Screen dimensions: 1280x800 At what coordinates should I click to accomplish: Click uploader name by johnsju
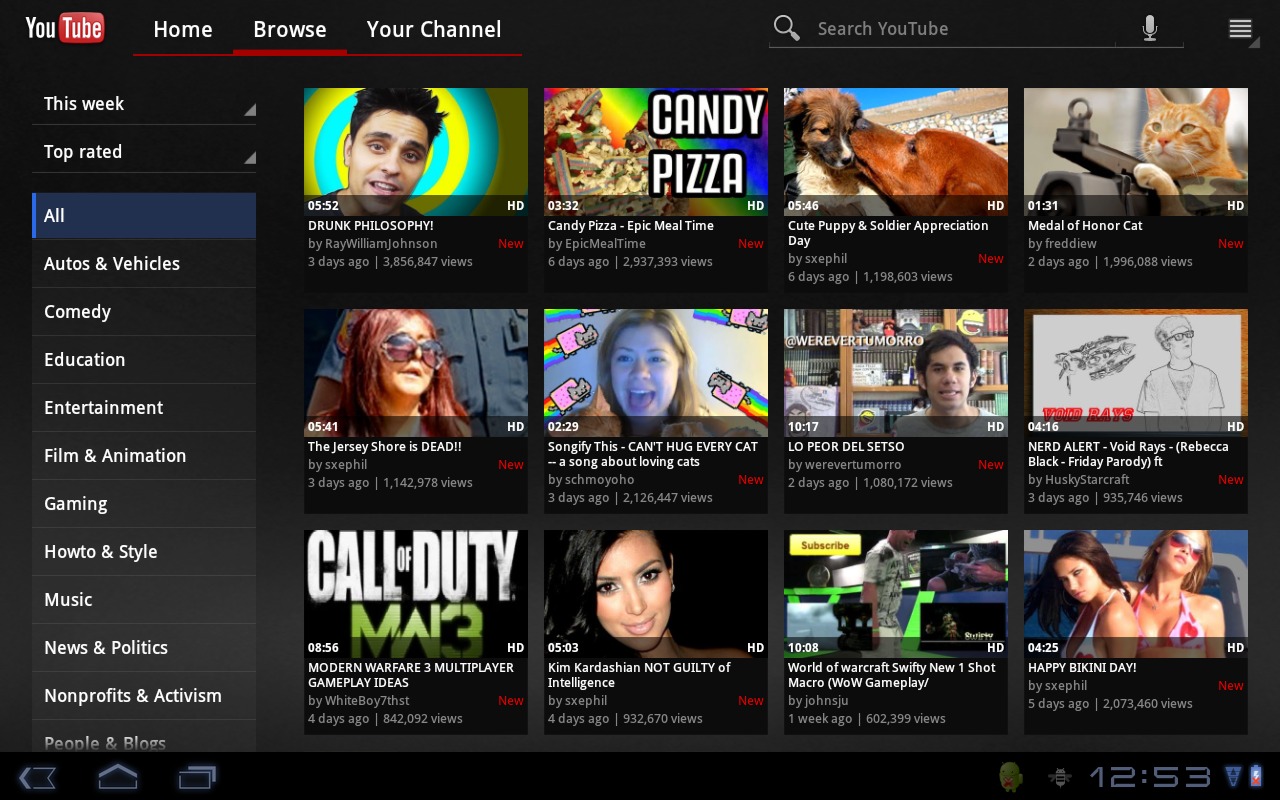818,701
